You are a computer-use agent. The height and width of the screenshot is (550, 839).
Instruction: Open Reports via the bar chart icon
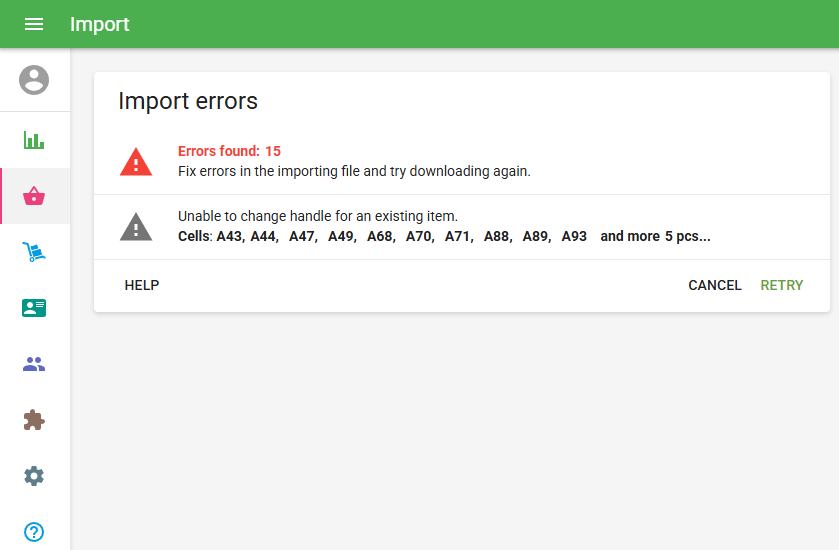click(34, 140)
